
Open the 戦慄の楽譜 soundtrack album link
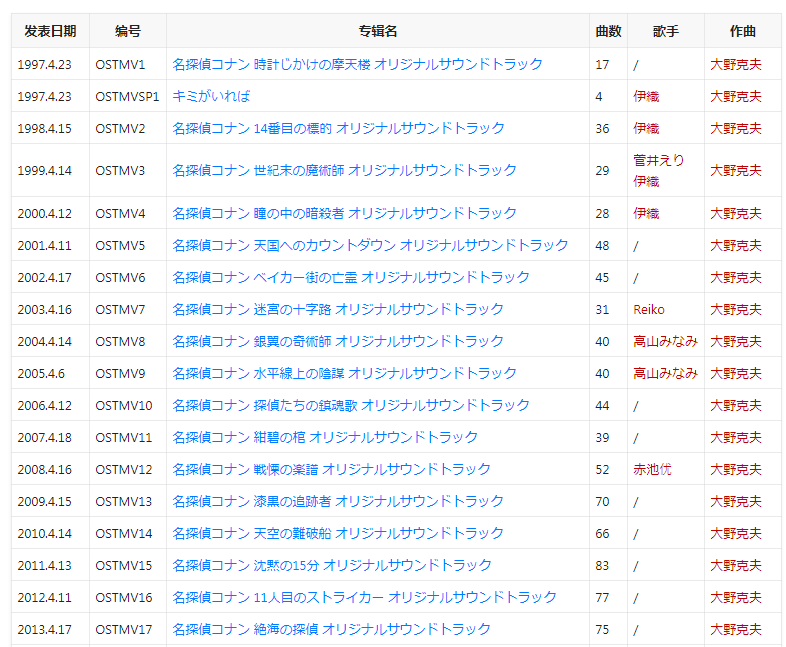click(331, 470)
